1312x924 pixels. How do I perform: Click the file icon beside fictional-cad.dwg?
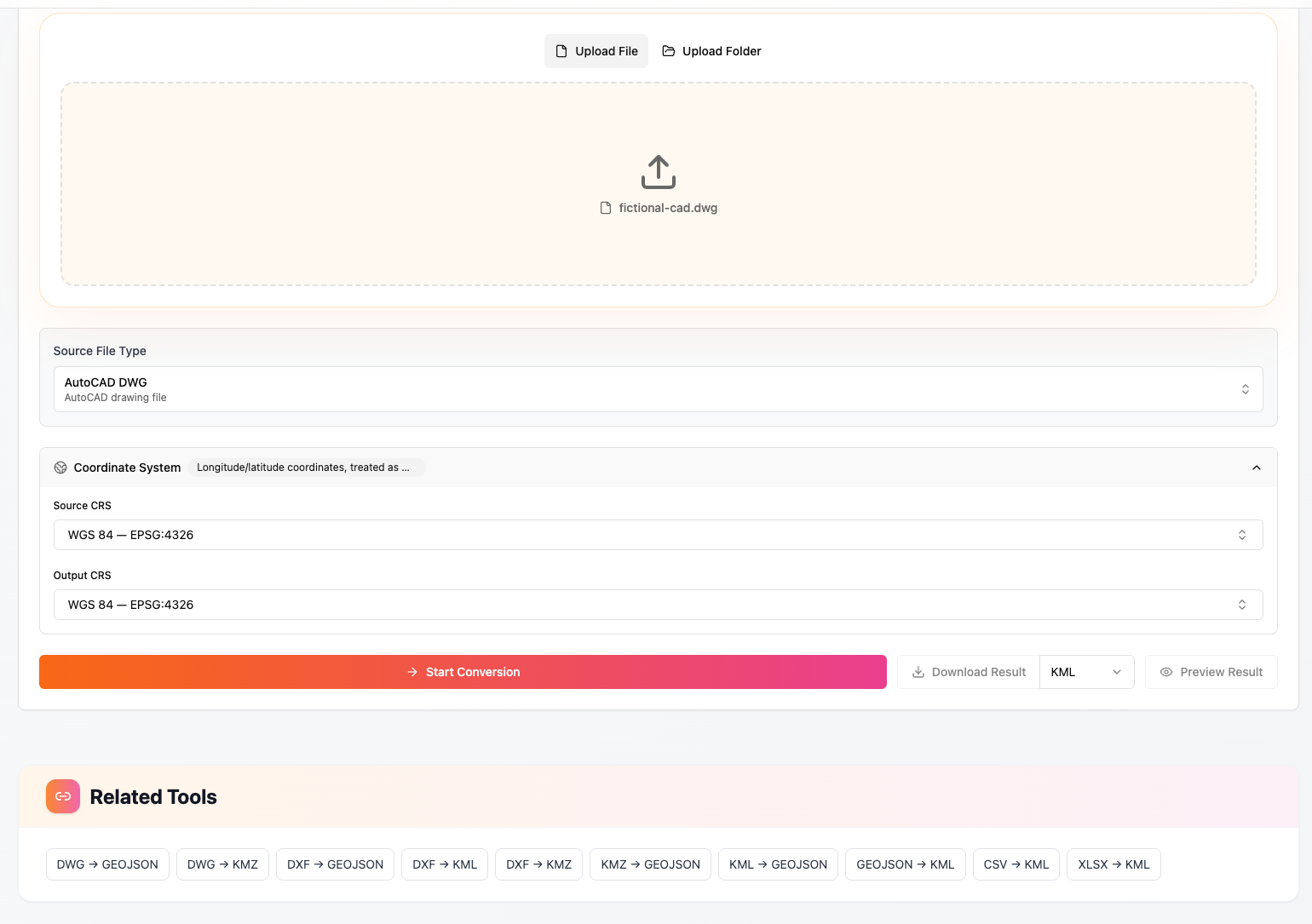coord(606,208)
